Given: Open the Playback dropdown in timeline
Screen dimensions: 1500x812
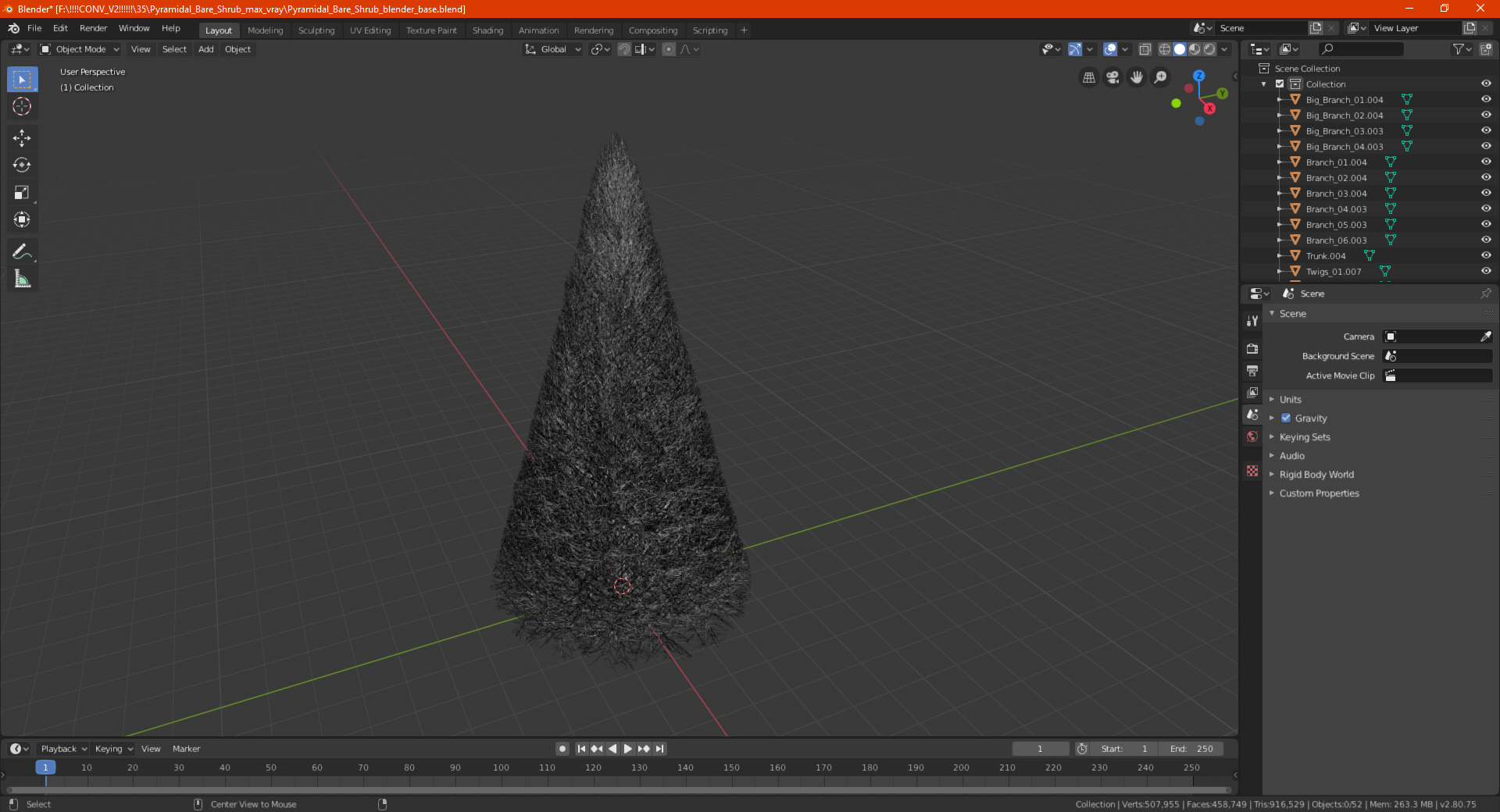Looking at the screenshot, I should tap(63, 749).
